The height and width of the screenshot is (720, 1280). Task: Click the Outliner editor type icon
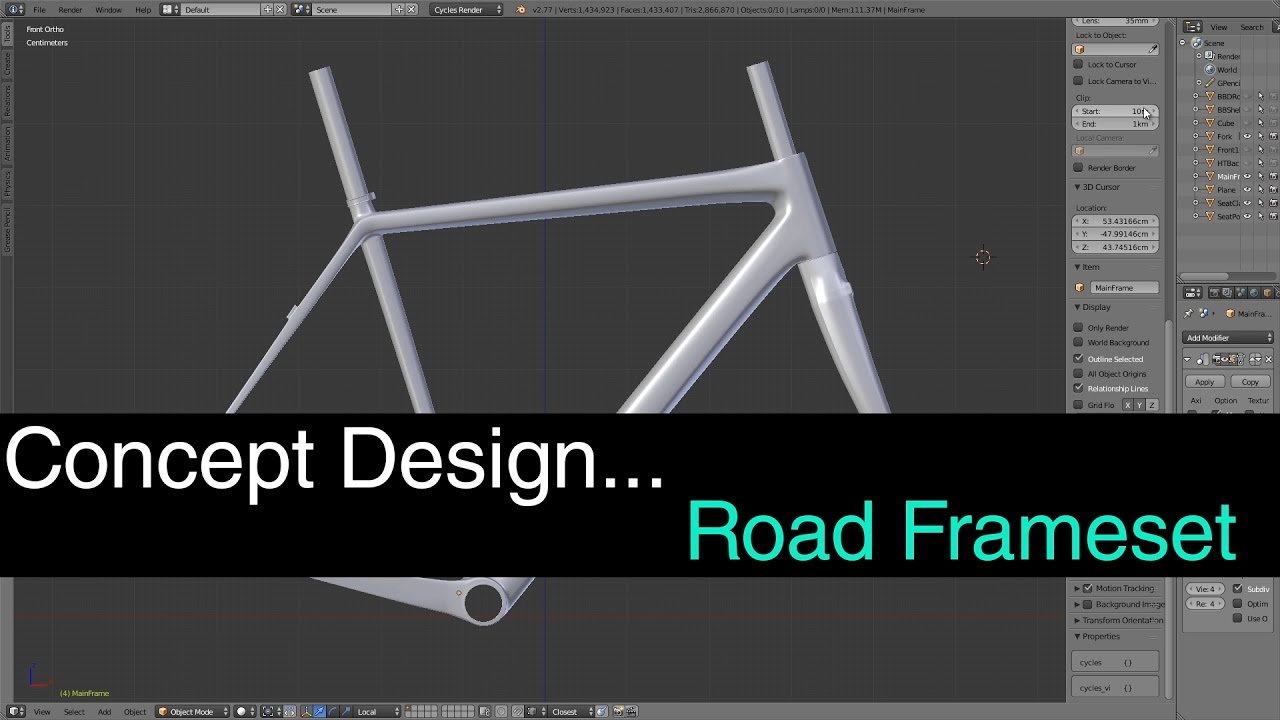point(1192,27)
